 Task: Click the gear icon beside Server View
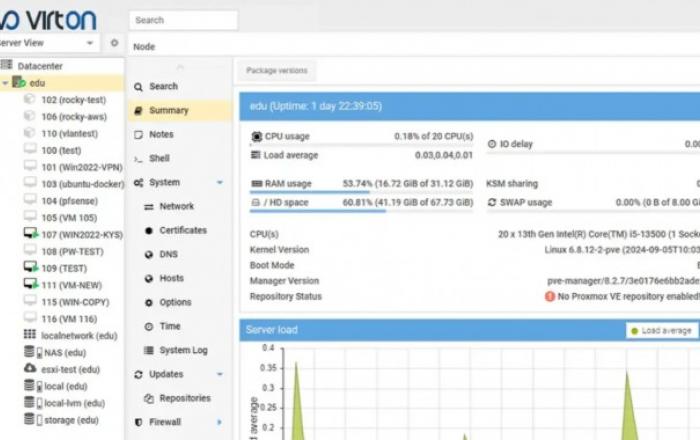114,43
